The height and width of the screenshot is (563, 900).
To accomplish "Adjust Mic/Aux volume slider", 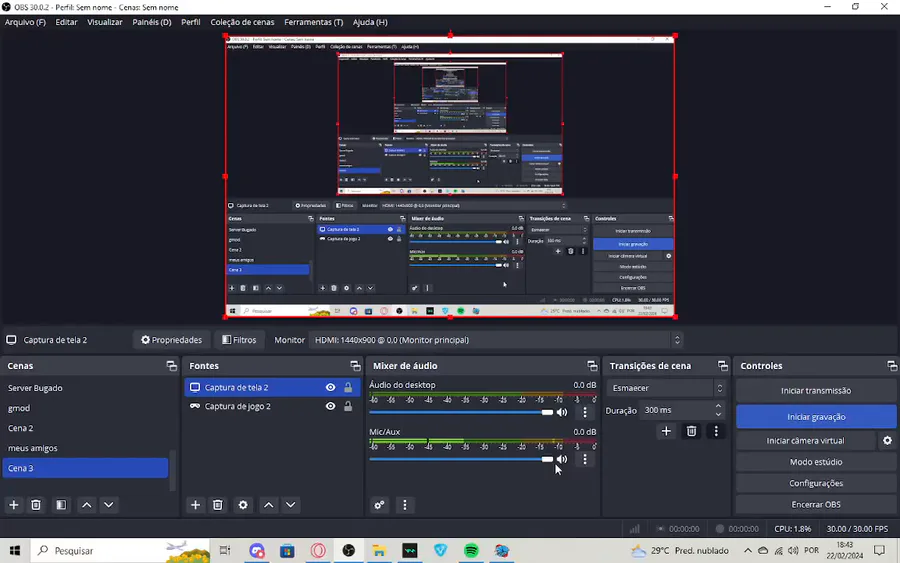I will (x=461, y=459).
